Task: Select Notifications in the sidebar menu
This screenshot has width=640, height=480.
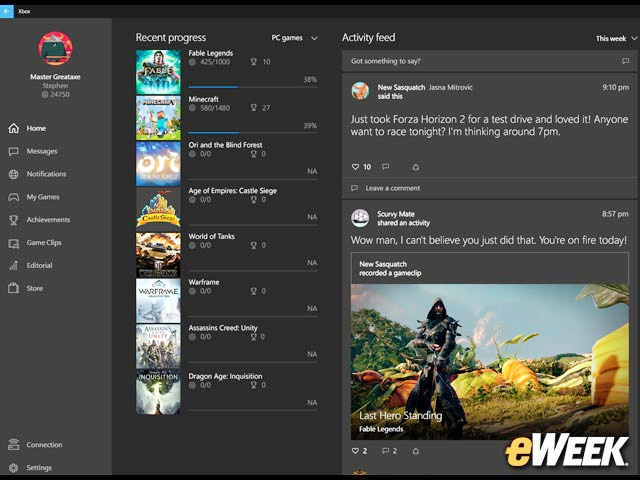Action: click(x=47, y=174)
